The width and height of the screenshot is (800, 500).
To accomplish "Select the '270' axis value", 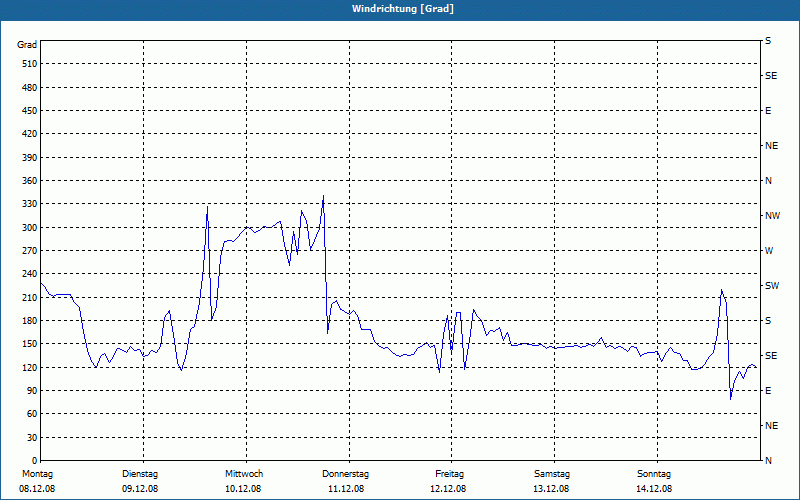I will (x=30, y=251).
